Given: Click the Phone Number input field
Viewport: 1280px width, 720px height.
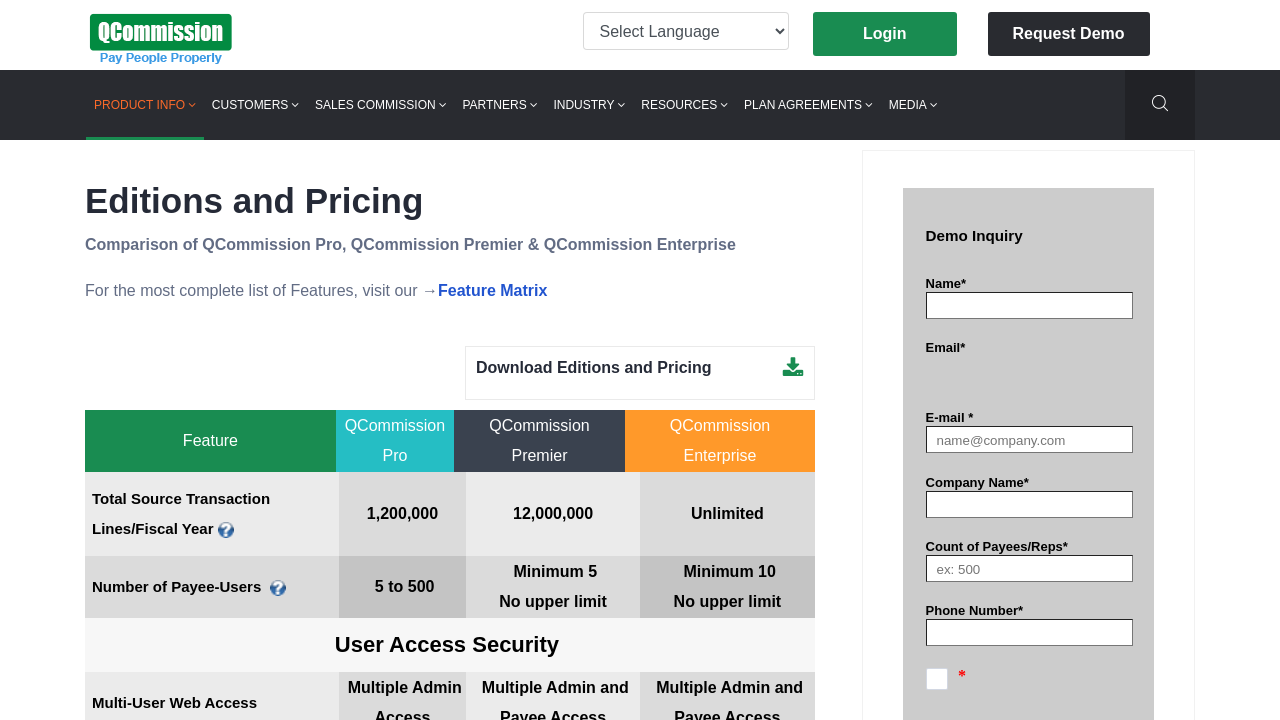Looking at the screenshot, I should tap(1028, 633).
